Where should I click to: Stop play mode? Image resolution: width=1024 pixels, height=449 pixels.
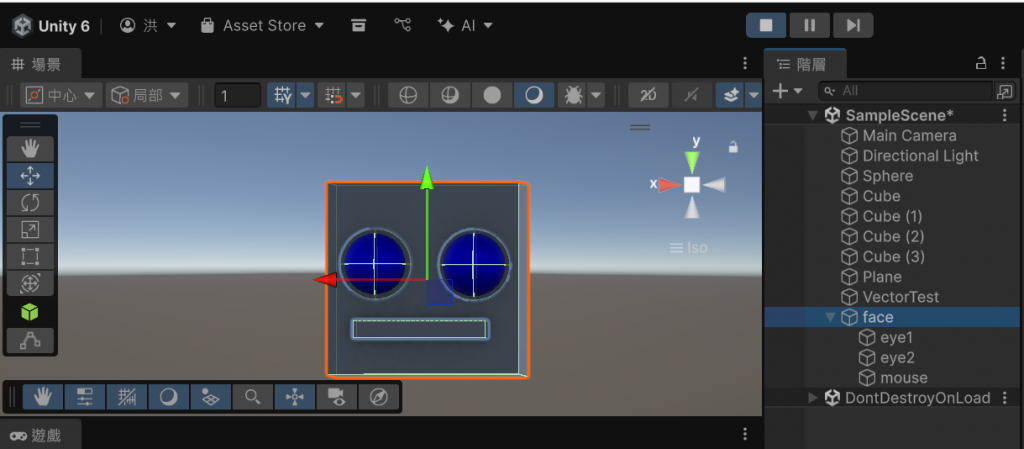point(766,25)
